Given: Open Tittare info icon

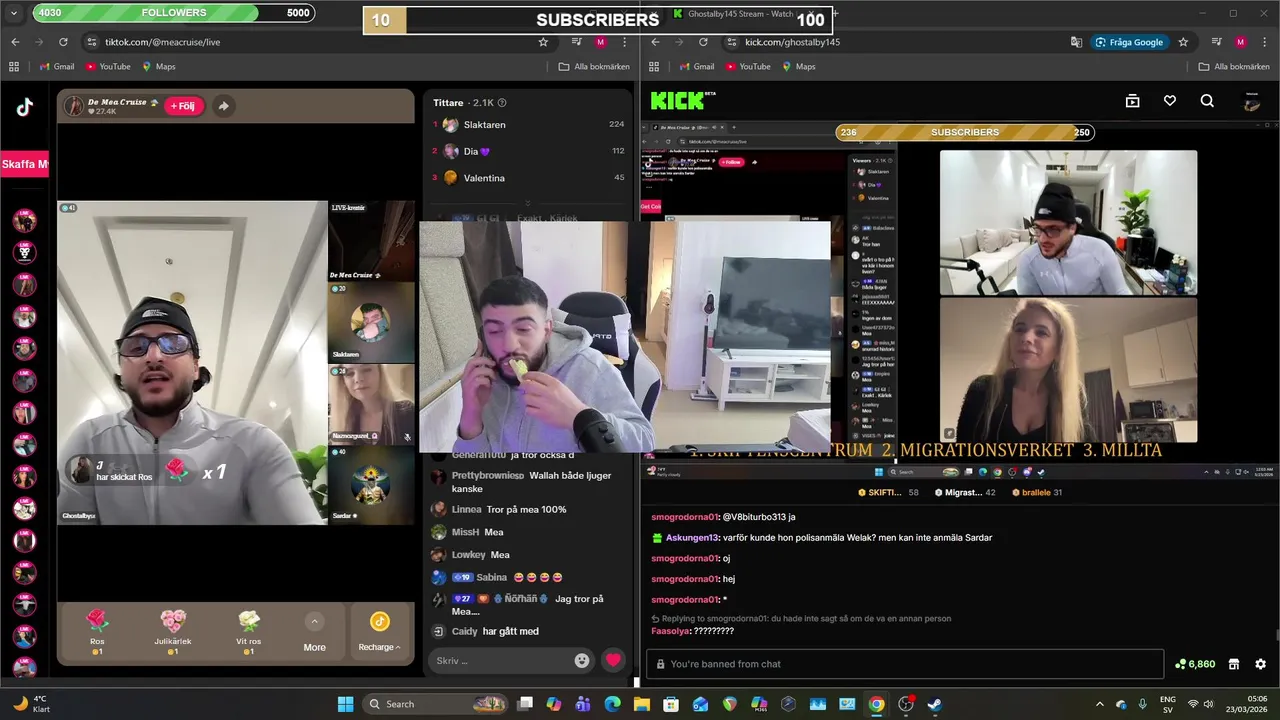Looking at the screenshot, I should click(x=502, y=103).
